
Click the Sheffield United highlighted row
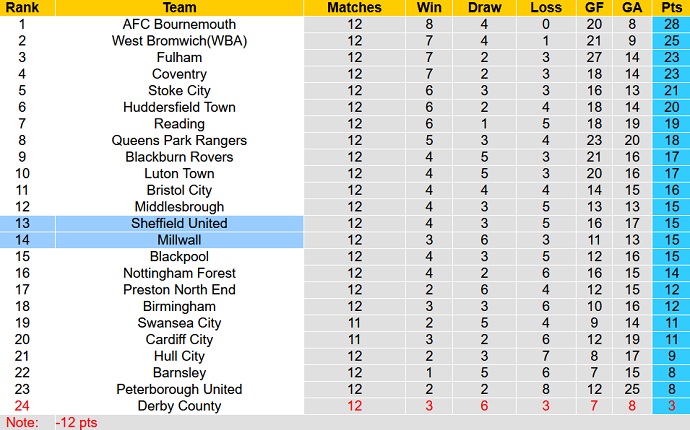(x=179, y=223)
